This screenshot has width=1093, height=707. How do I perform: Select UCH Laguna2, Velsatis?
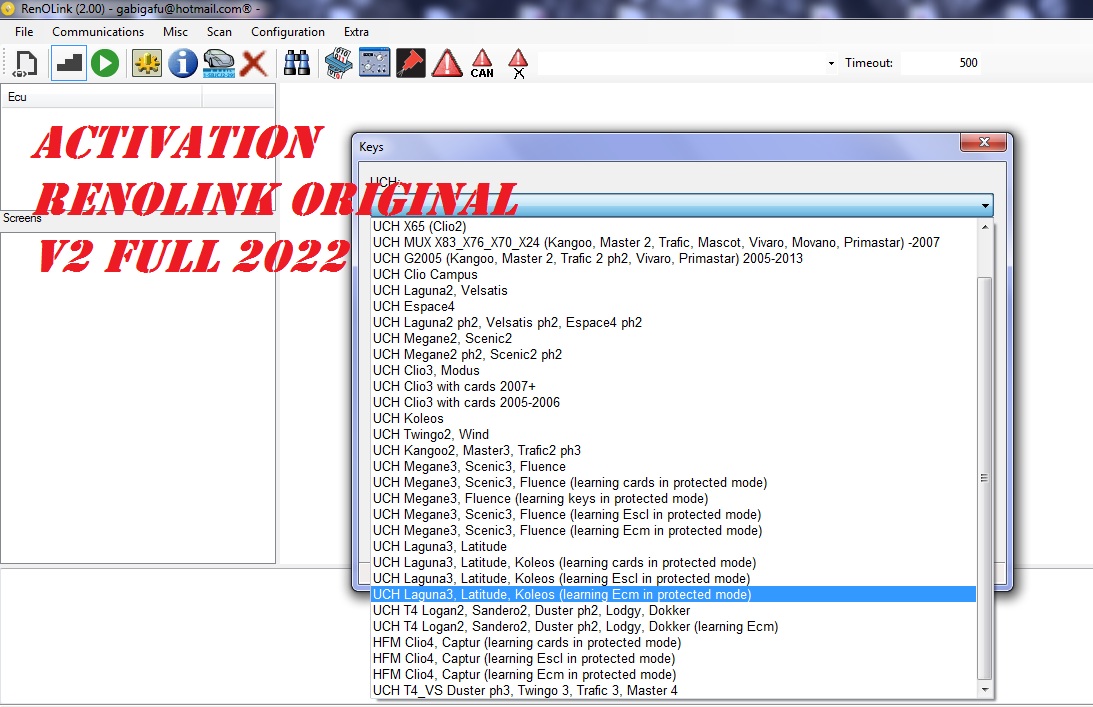pos(673,290)
